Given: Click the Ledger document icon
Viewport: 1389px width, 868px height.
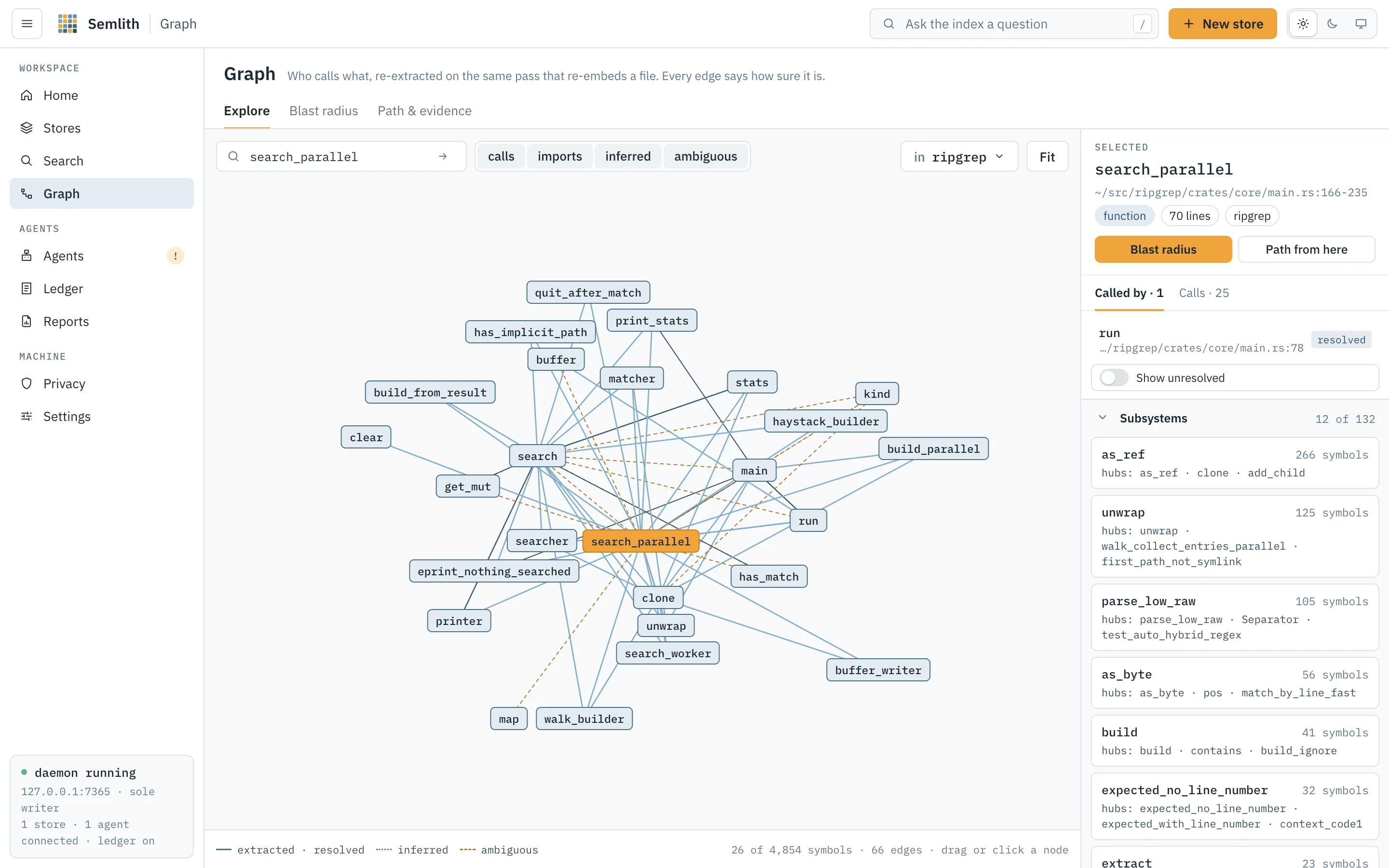Looking at the screenshot, I should pos(27,289).
